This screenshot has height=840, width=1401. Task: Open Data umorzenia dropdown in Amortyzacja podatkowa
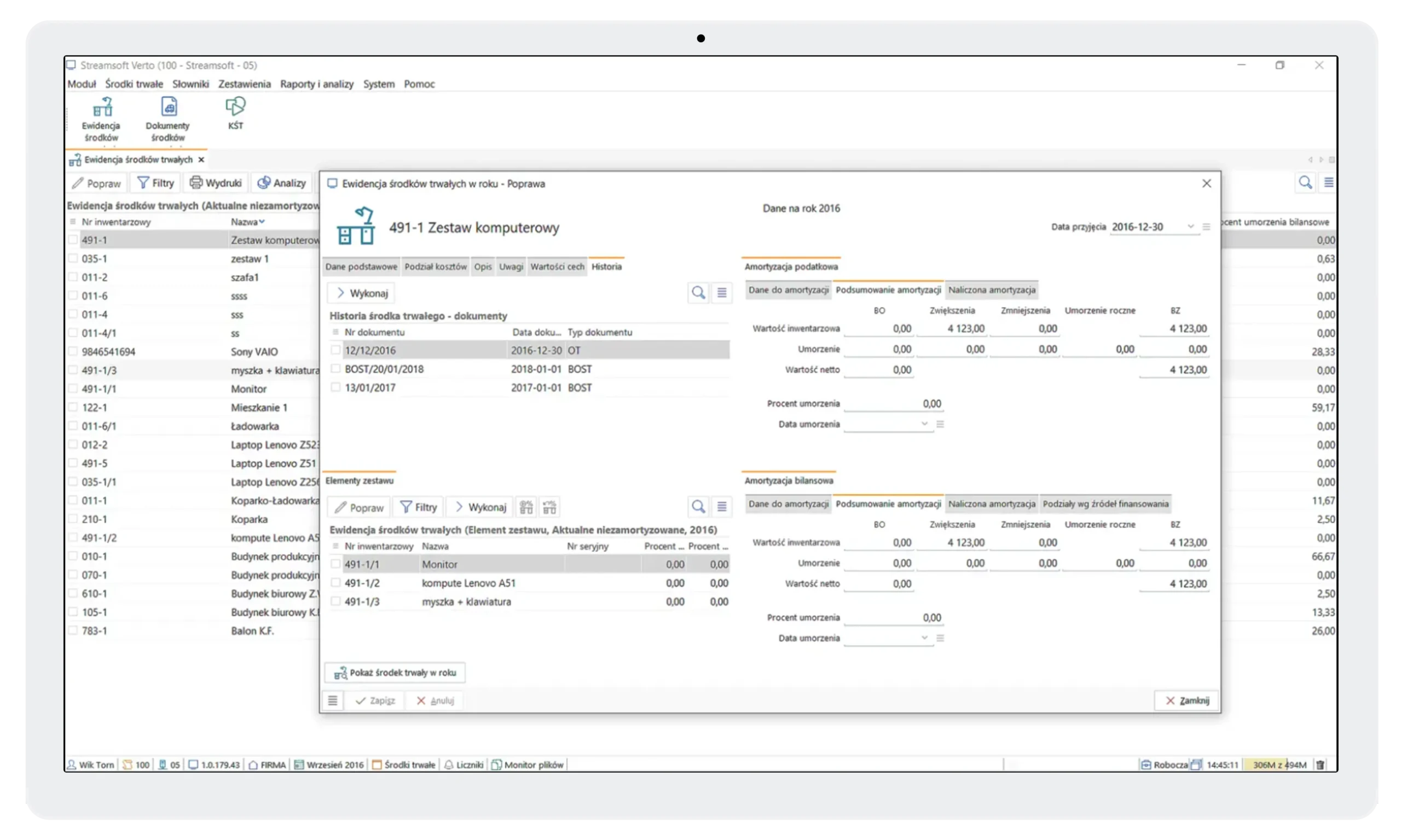[924, 424]
